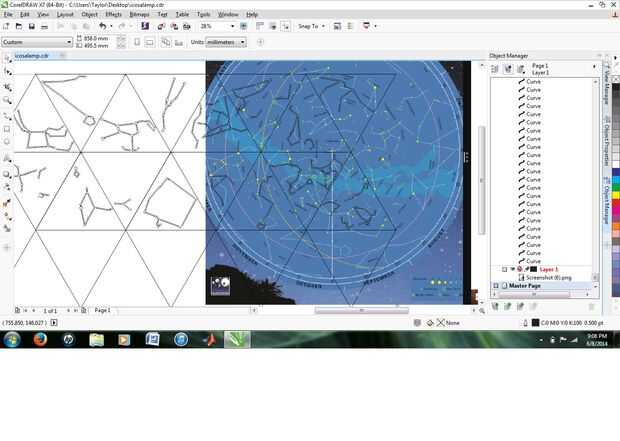The image size is (620, 441).
Task: Select the Zoom tool in toolbox
Action: pyautogui.click(x=7, y=100)
